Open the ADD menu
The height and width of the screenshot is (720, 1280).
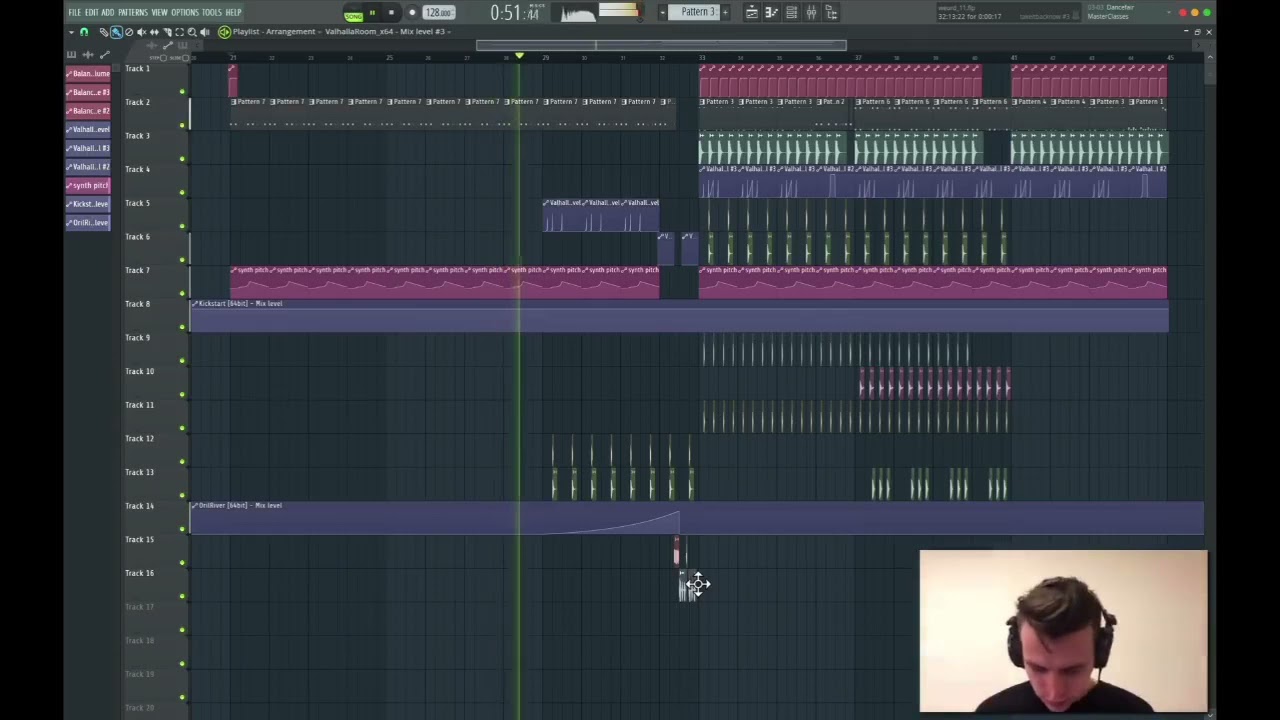point(108,12)
